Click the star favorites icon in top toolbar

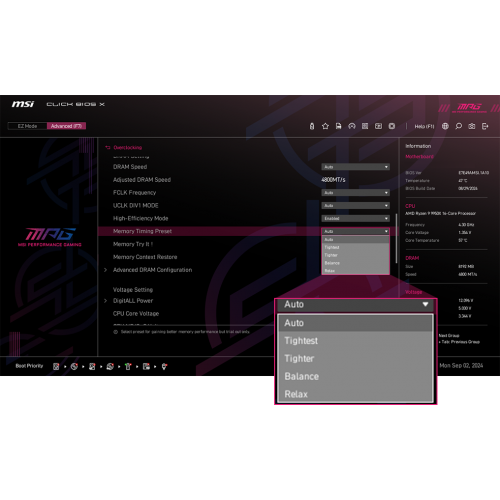coord(325,126)
